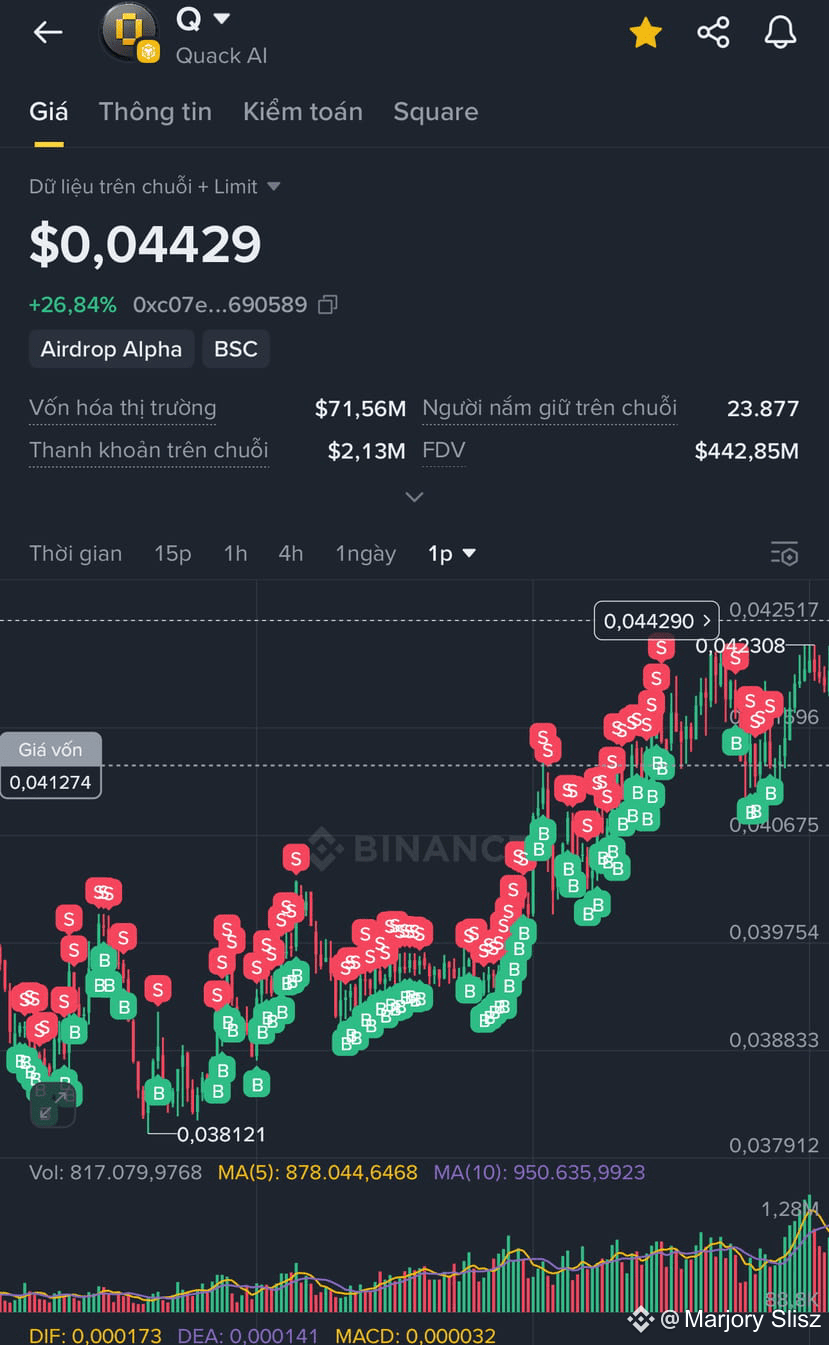
Task: Open the Square tab
Action: pos(436,112)
